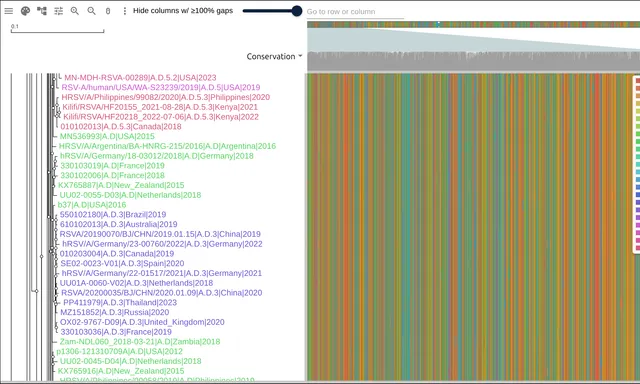Select RSVA/20200035/BJ/CHN/2020.01.09 China label

[162, 293]
